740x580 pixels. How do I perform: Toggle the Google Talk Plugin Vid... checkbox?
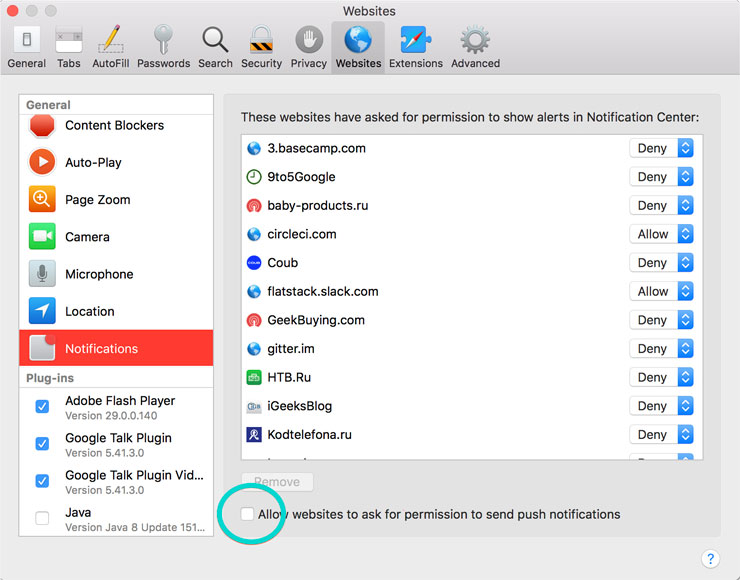pos(42,481)
